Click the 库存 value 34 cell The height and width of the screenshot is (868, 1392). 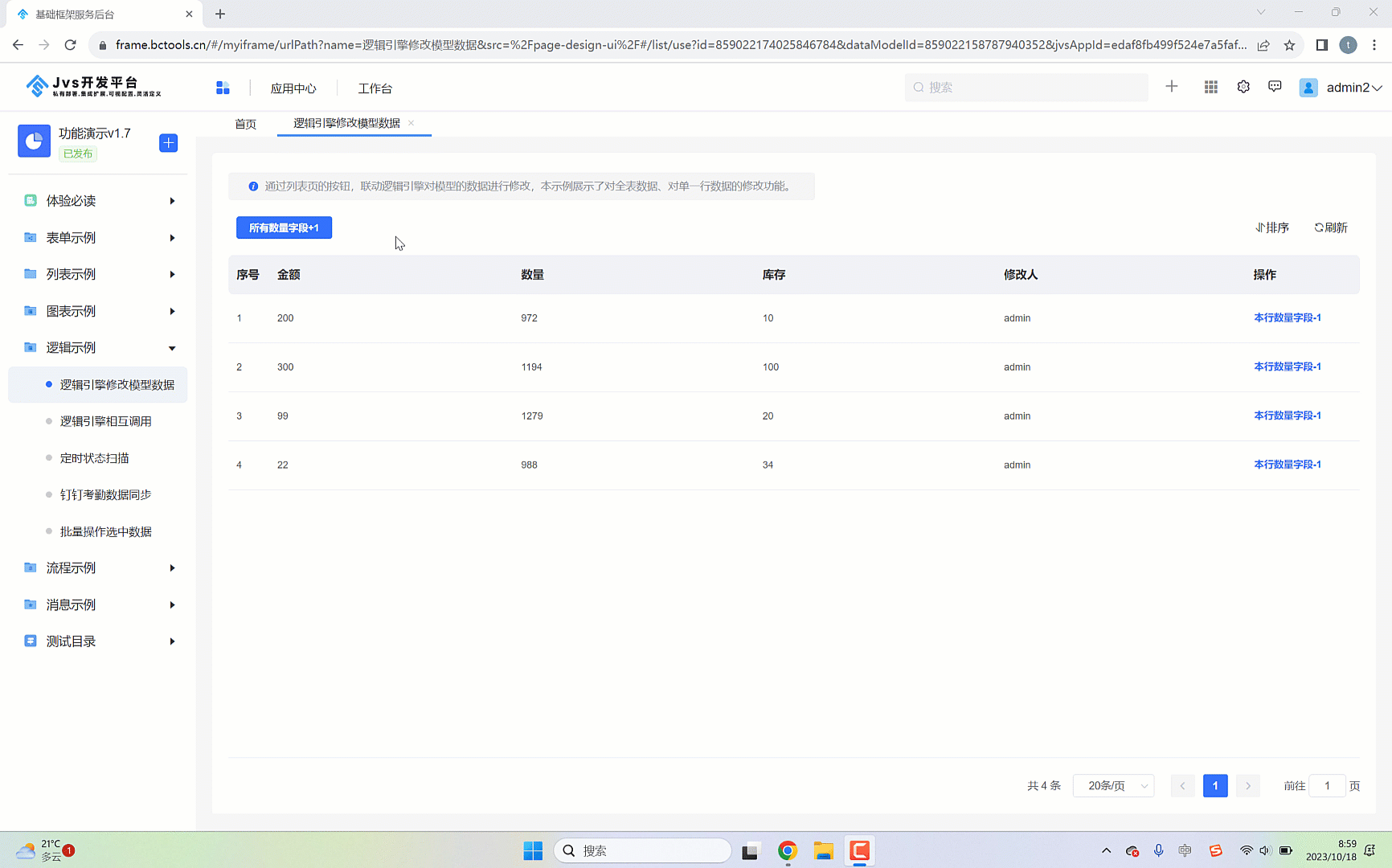(x=768, y=465)
